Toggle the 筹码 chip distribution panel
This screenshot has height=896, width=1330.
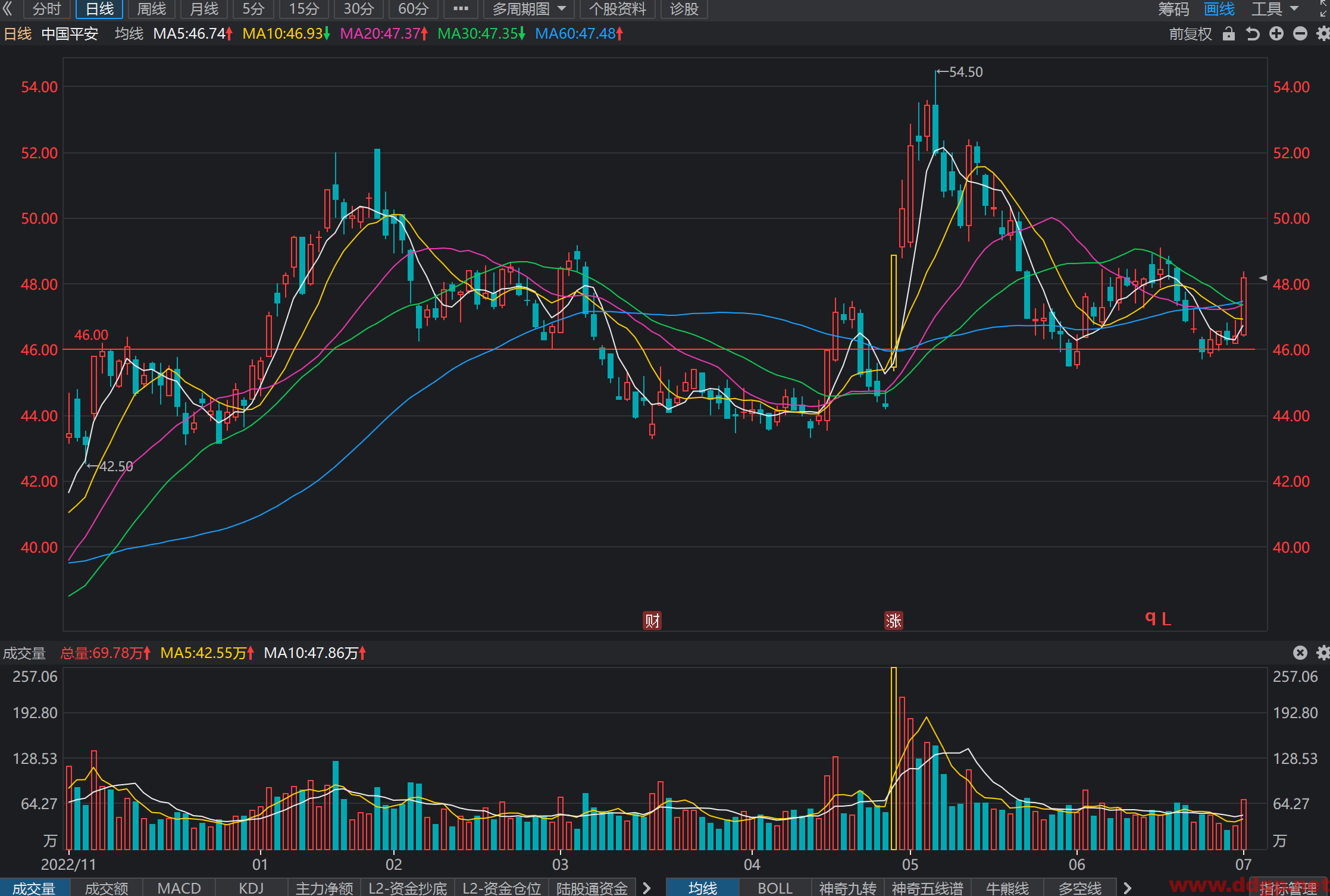(x=1173, y=8)
